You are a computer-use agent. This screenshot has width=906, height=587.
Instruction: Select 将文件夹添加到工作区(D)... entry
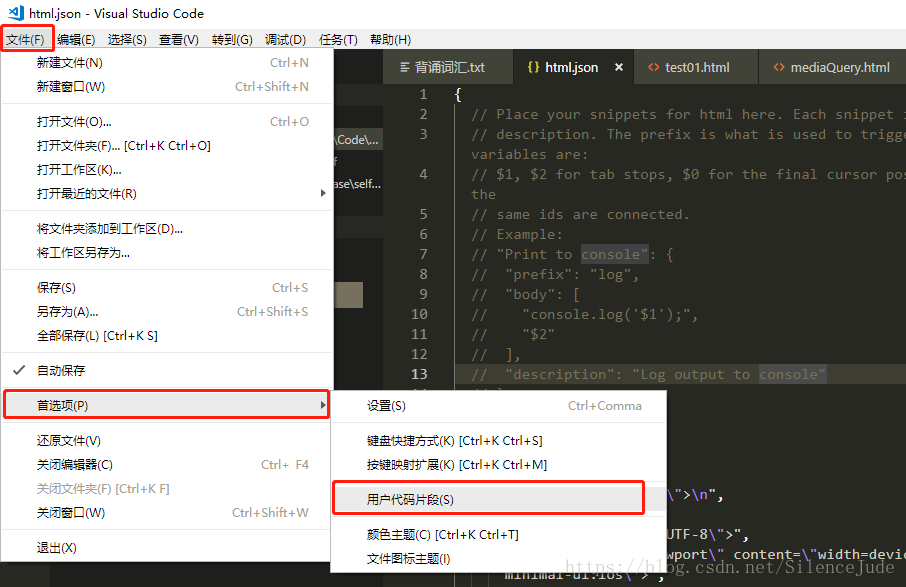tap(168, 229)
